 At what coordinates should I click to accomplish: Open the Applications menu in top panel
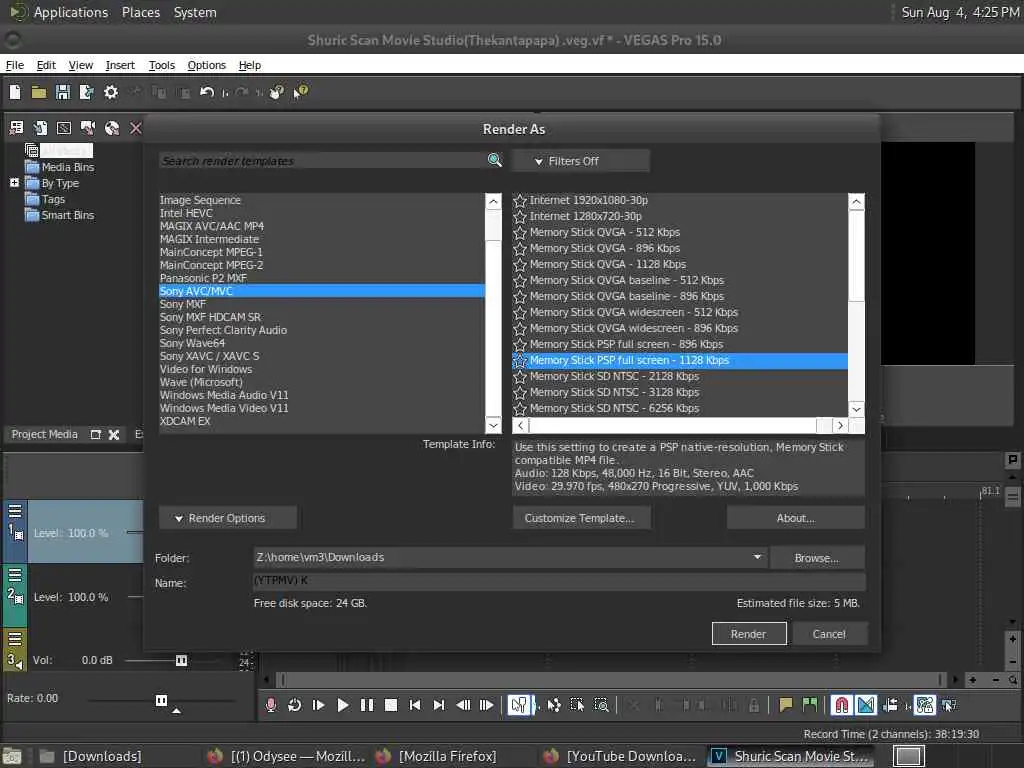pyautogui.click(x=71, y=12)
